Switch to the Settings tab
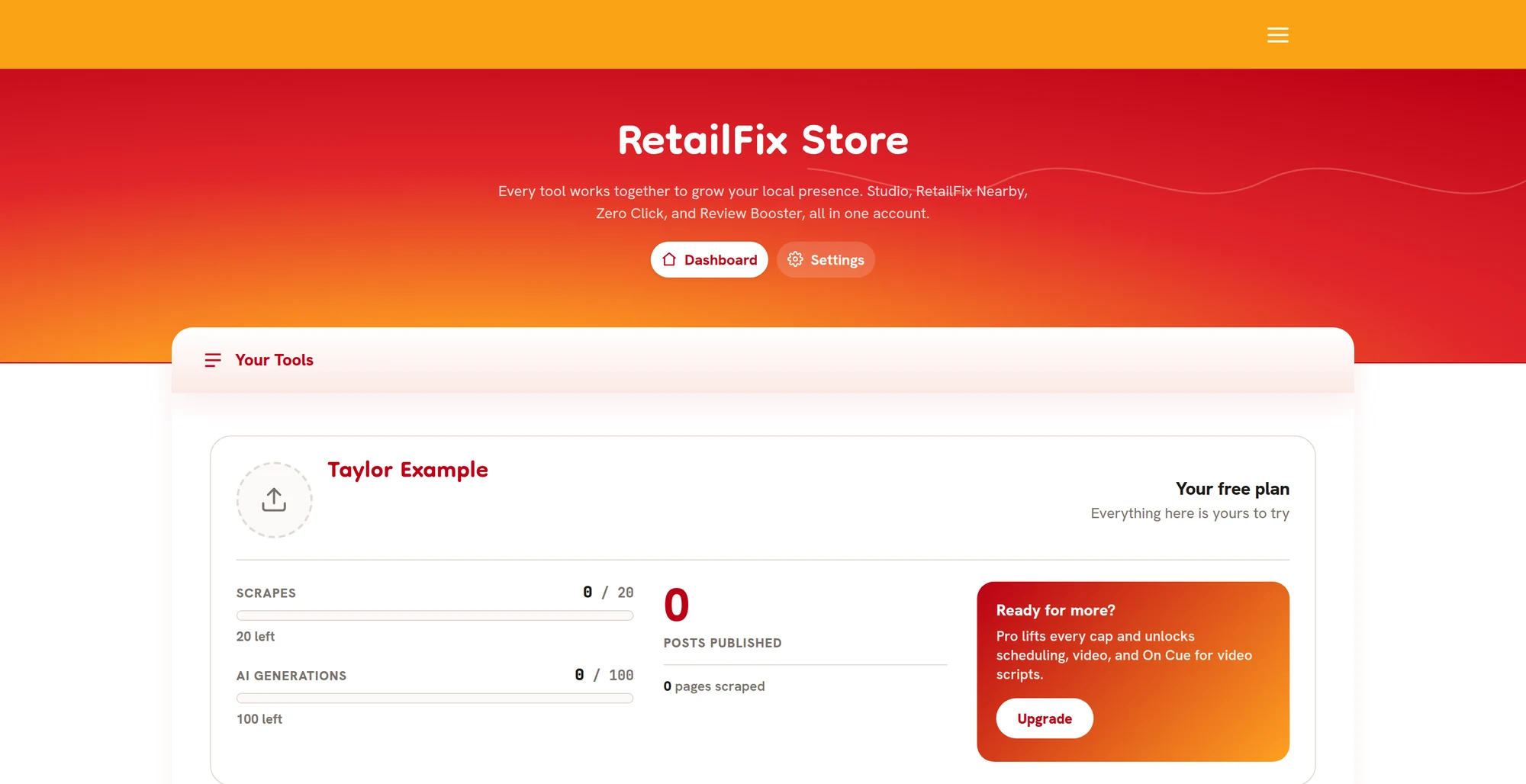This screenshot has height=784, width=1526. 826,260
